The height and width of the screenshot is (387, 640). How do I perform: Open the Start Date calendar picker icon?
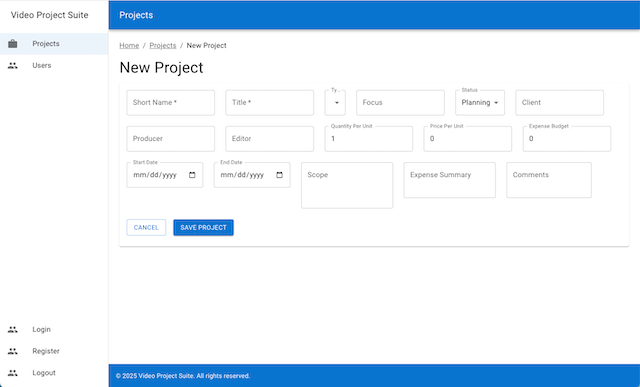192,175
